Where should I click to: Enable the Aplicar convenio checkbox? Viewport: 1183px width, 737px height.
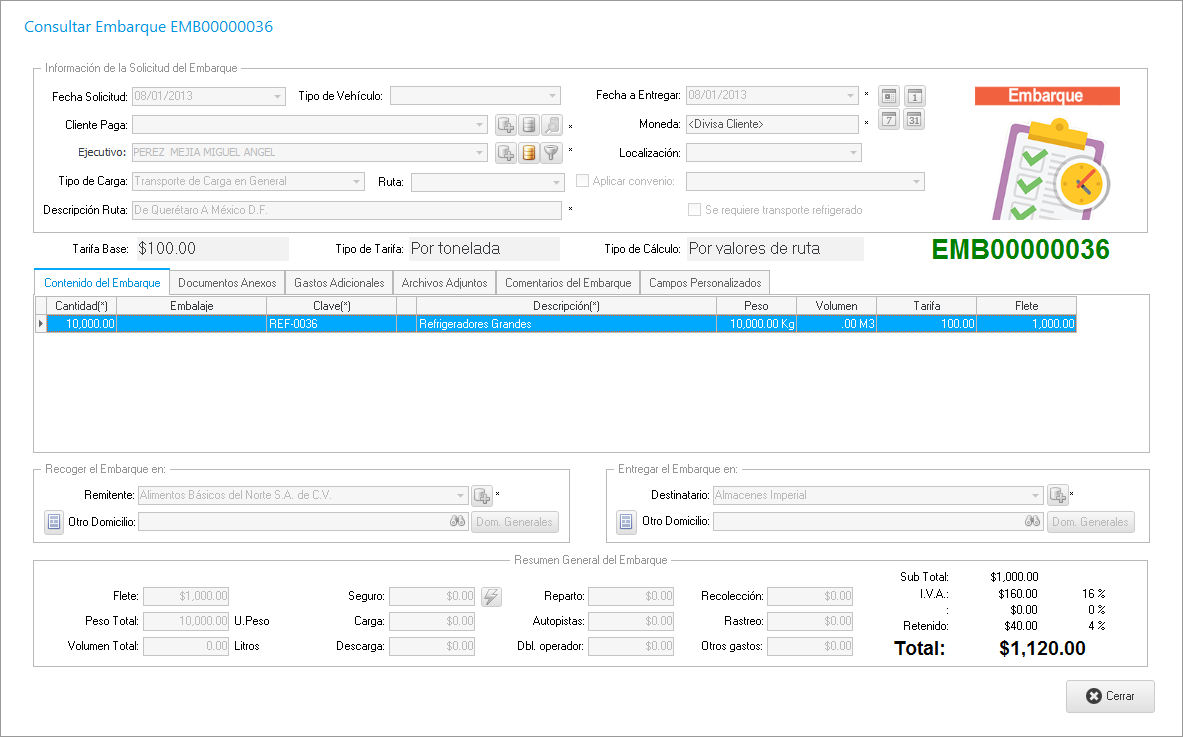(583, 182)
